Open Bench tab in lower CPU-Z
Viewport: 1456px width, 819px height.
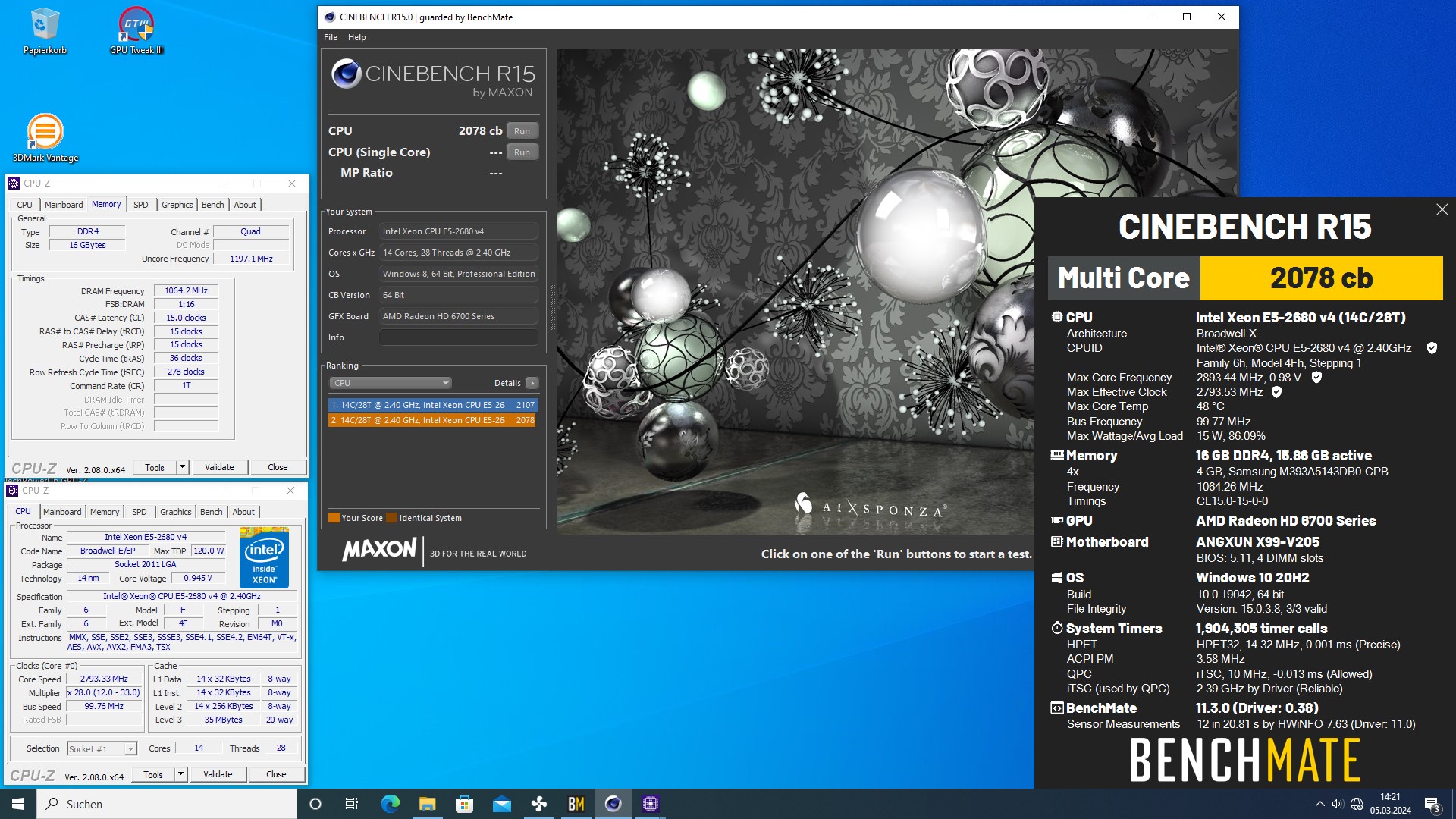pyautogui.click(x=212, y=512)
